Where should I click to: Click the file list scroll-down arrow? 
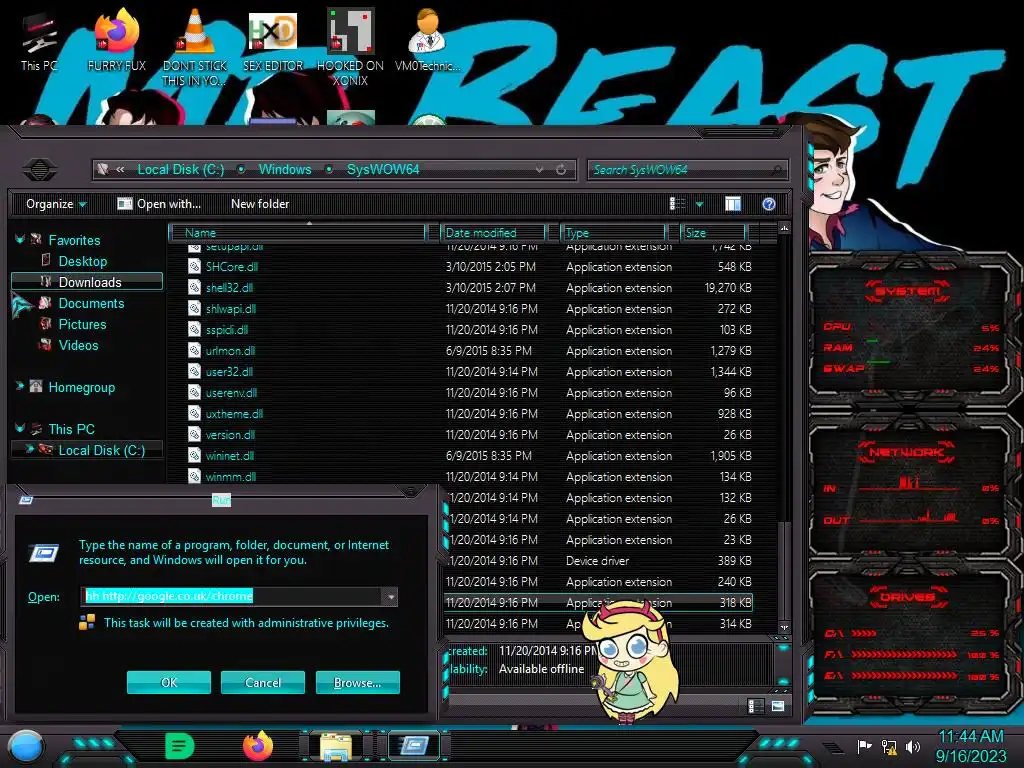pyautogui.click(x=784, y=627)
